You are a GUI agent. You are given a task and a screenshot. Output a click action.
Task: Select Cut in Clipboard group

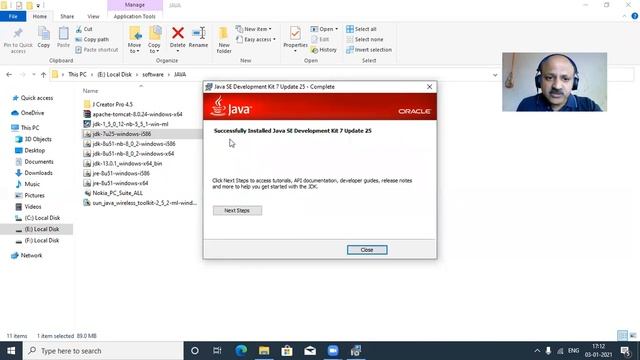[84, 29]
